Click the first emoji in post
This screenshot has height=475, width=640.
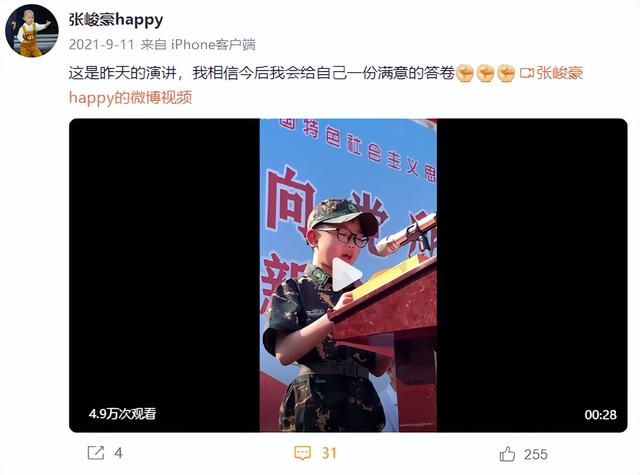coord(464,73)
